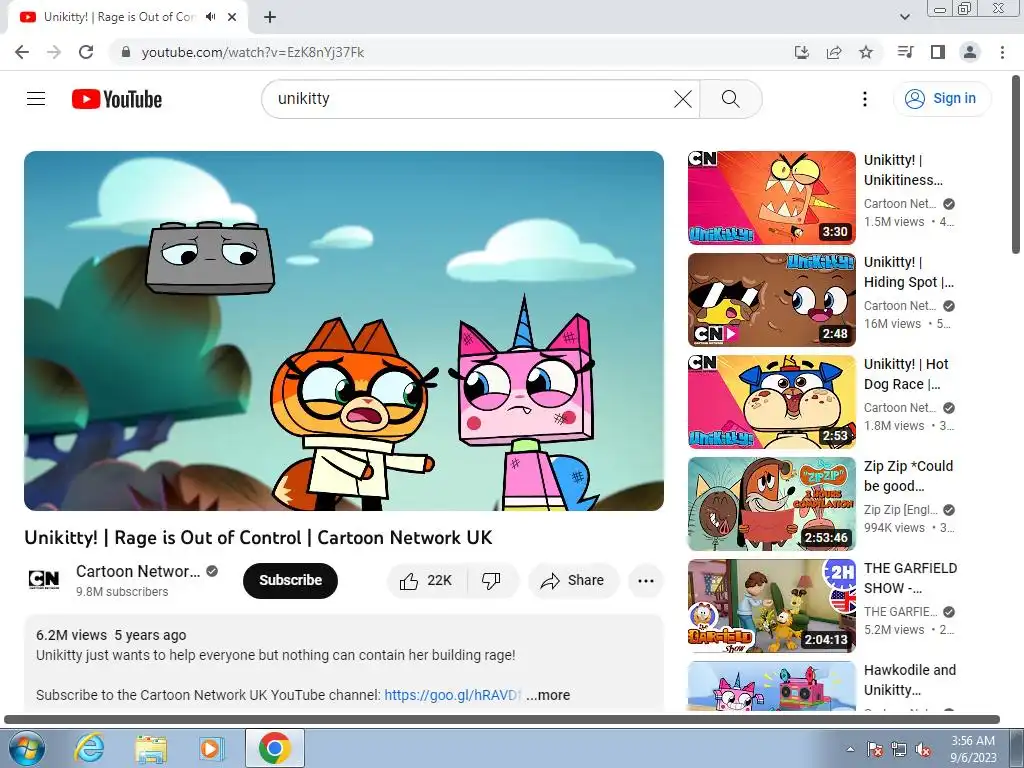Screen dimensions: 1024x768
Task: Open Chrome profile avatar
Action: [970, 52]
